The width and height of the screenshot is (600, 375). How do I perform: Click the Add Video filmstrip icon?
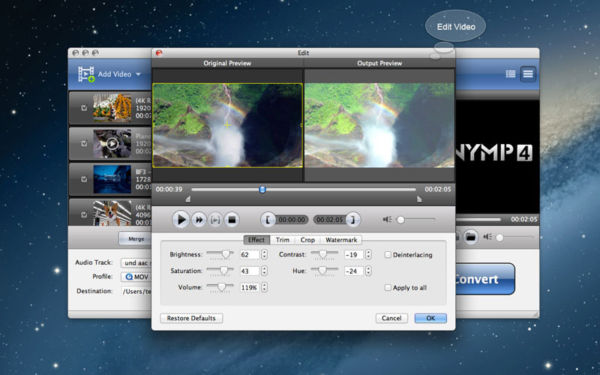pos(86,74)
